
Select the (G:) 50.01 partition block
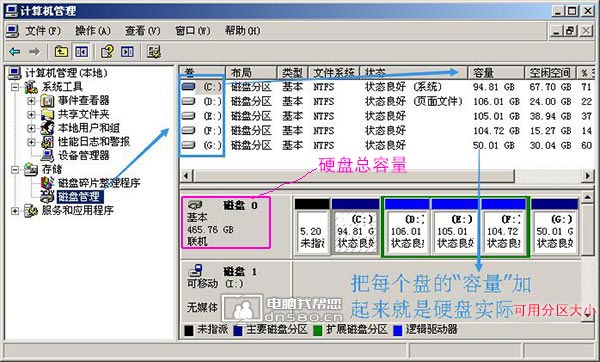point(555,226)
